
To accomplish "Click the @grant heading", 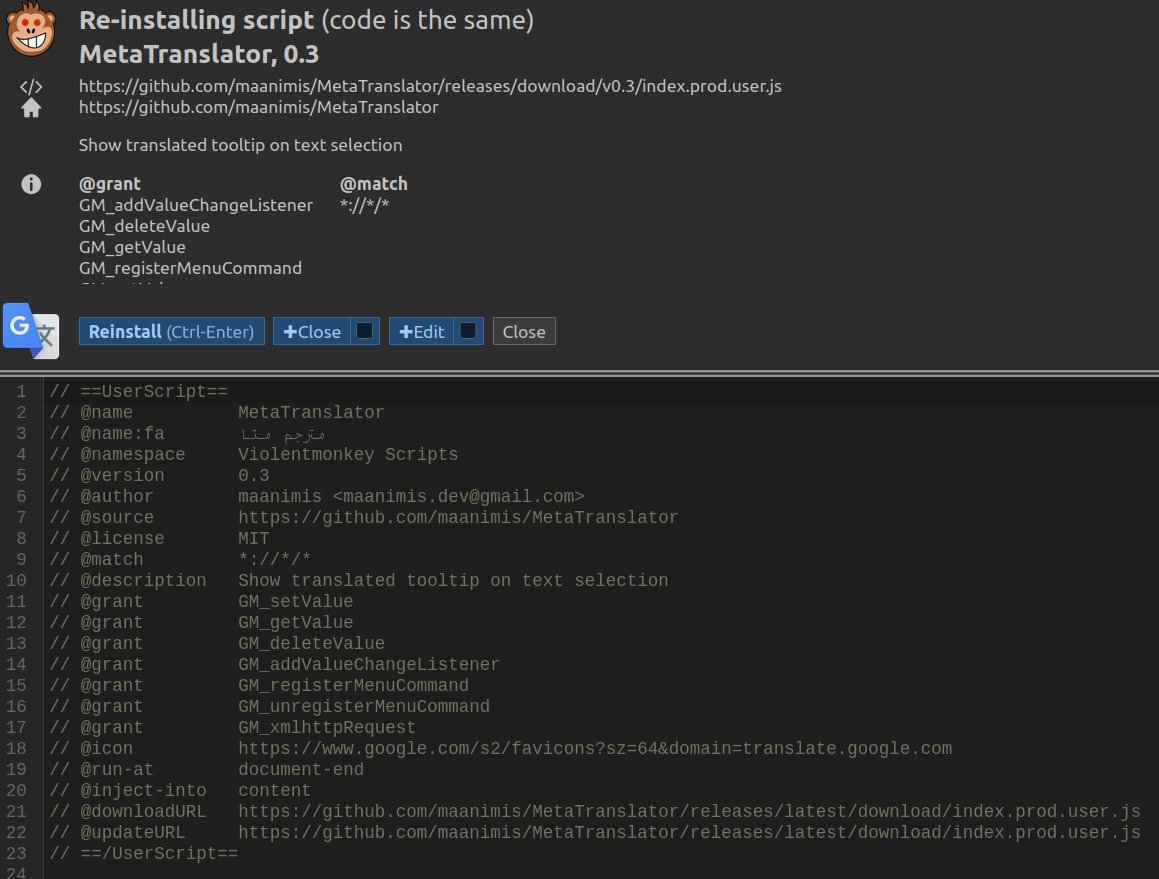I will pyautogui.click(x=109, y=183).
